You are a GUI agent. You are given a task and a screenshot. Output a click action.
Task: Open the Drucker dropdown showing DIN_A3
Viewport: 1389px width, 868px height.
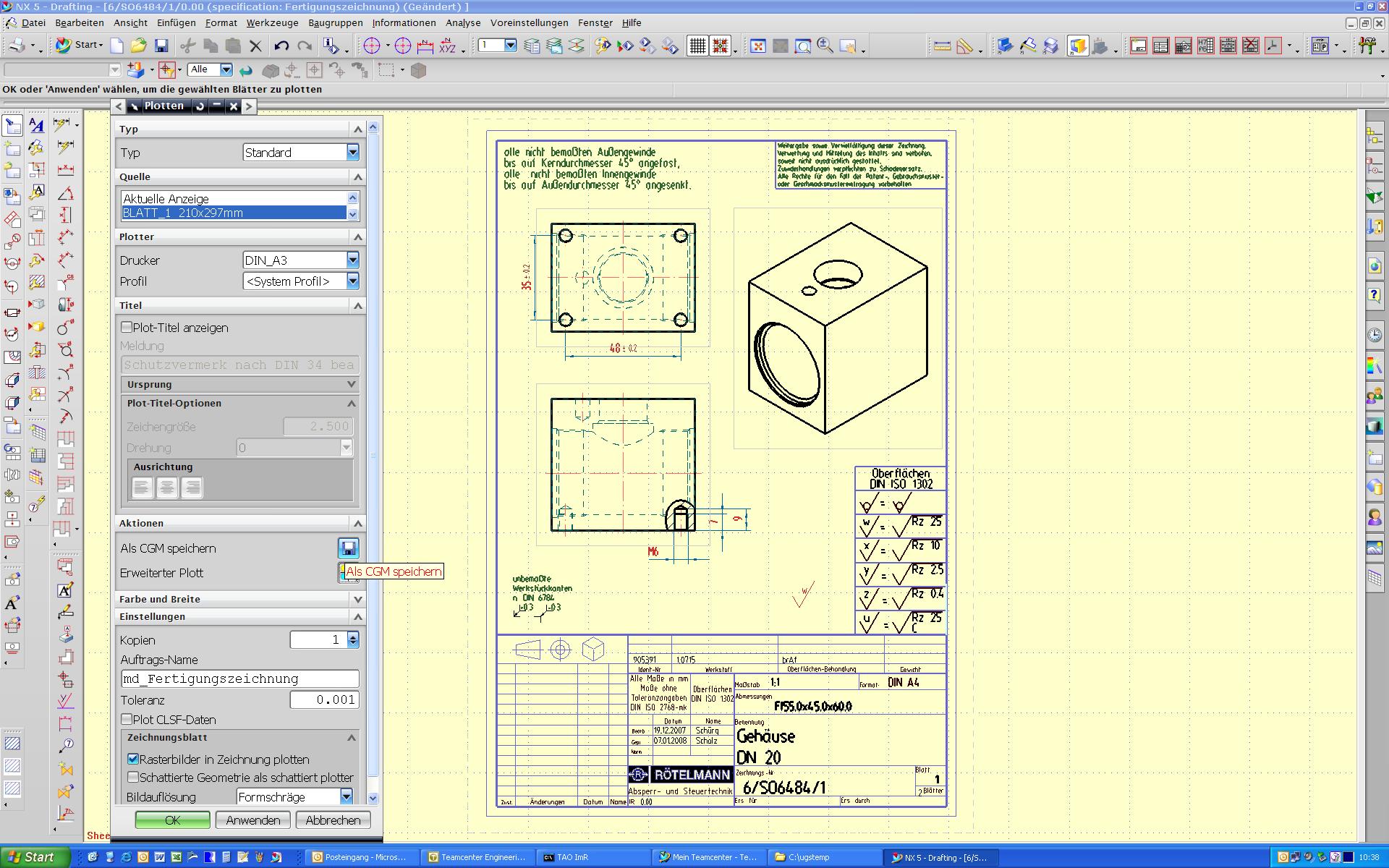pyautogui.click(x=352, y=260)
